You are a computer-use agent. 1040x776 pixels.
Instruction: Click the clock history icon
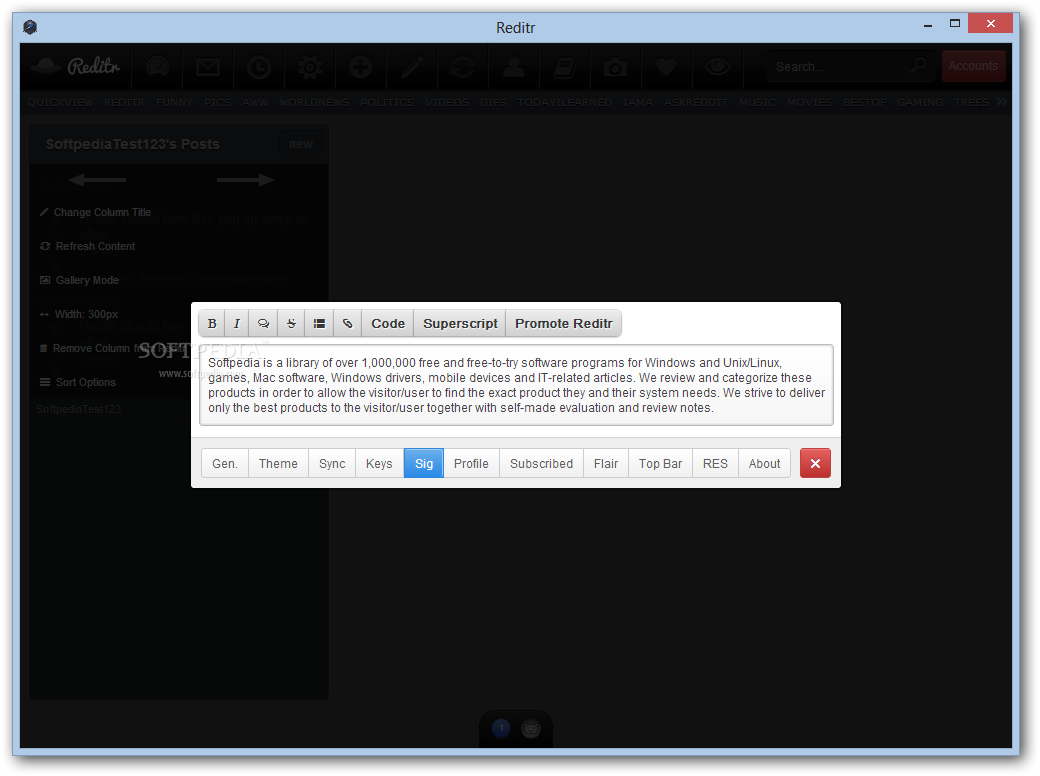259,67
